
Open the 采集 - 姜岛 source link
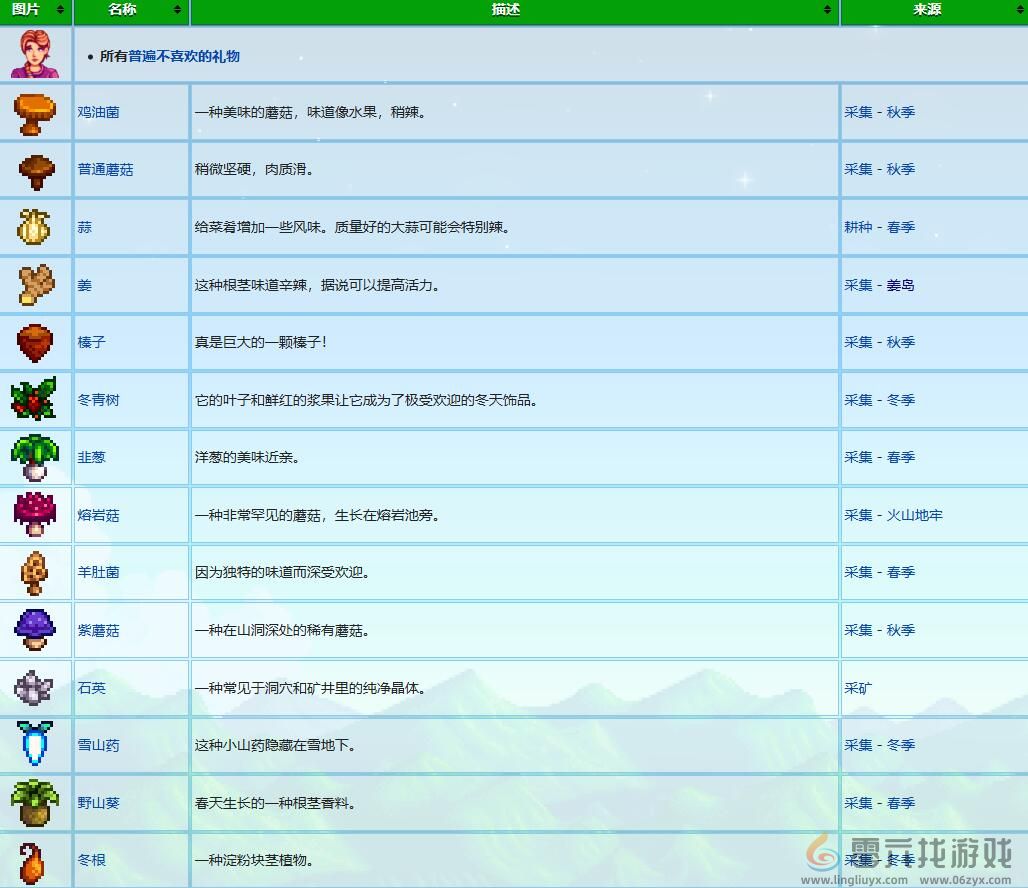[x=878, y=285]
